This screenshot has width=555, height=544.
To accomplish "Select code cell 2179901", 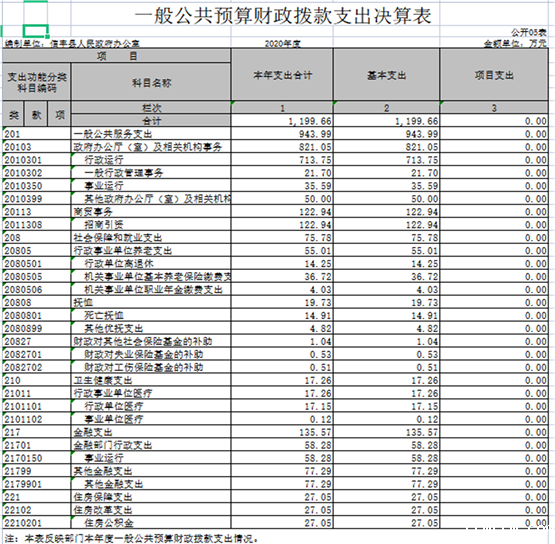I will [x=37, y=484].
